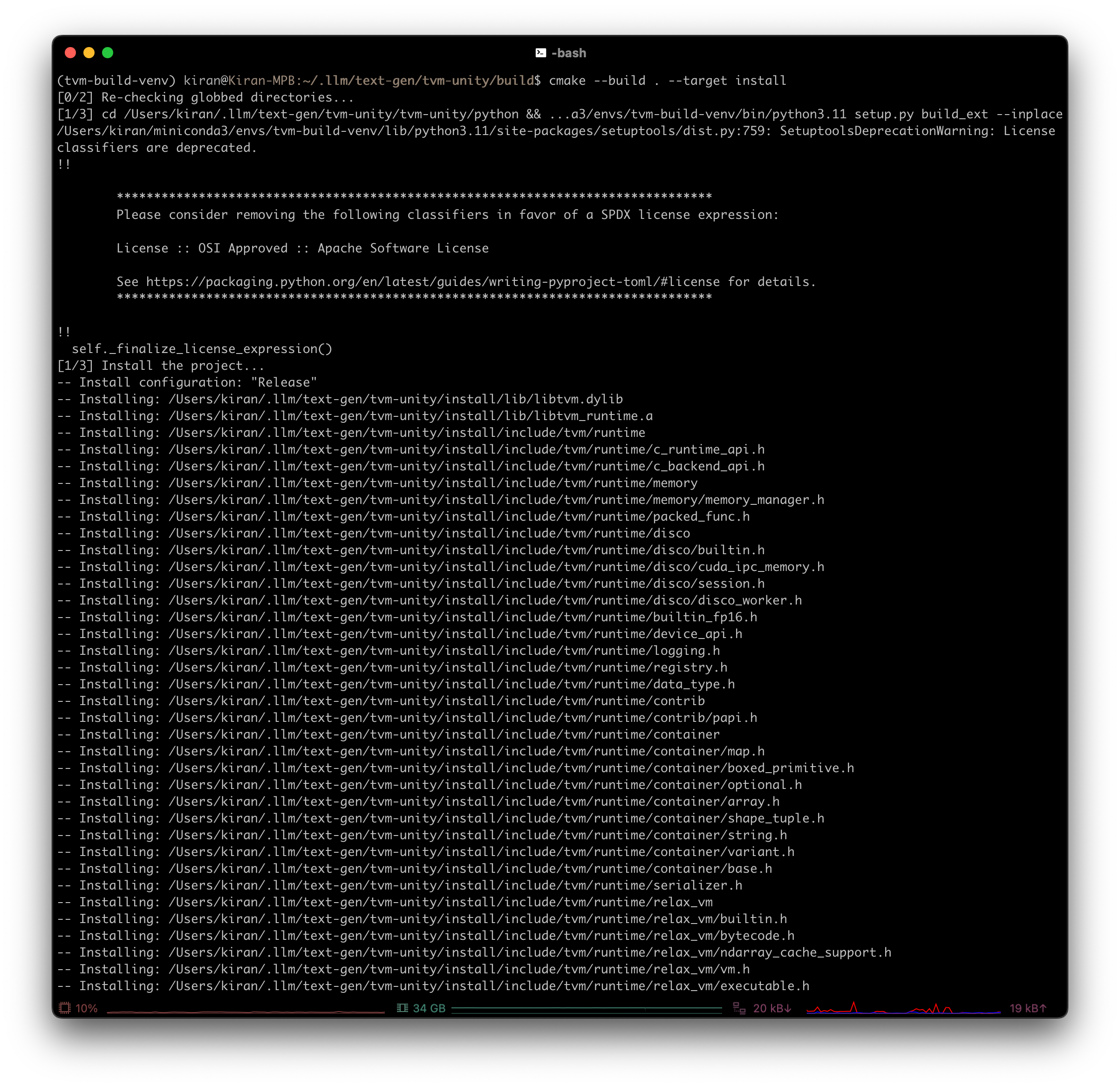Click the builtin_fp16.h install line
The image size is (1120, 1087).
click(x=408, y=617)
